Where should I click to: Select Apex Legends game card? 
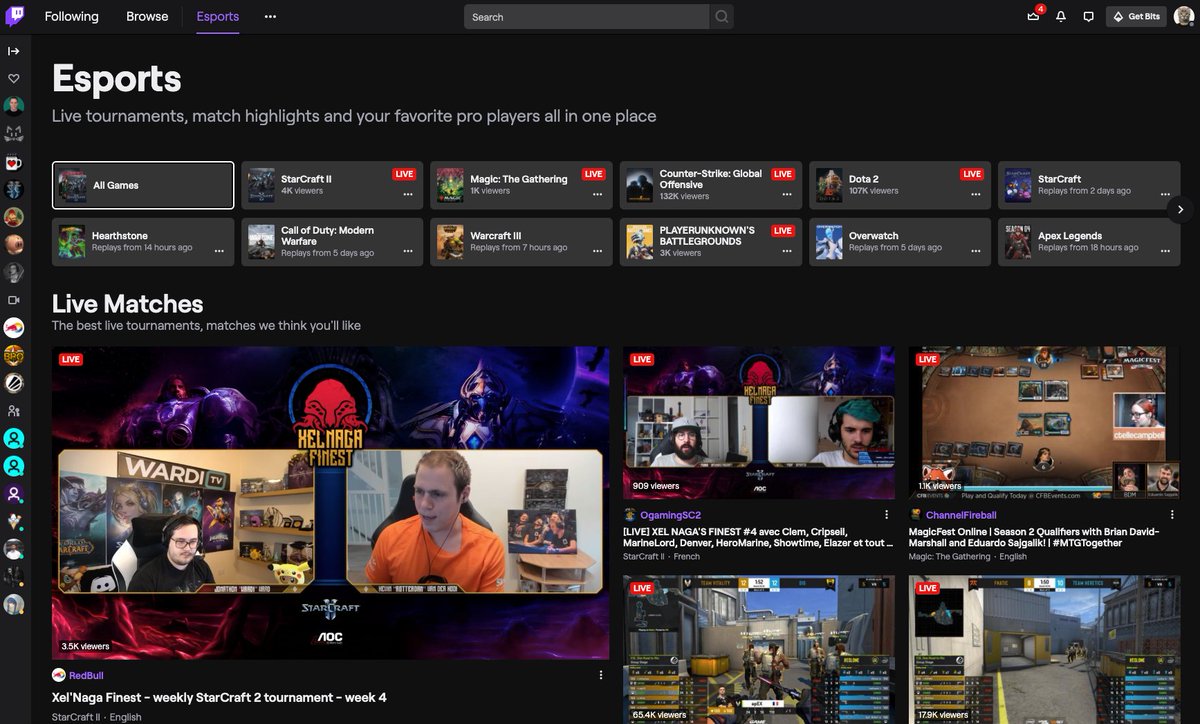coord(1089,242)
